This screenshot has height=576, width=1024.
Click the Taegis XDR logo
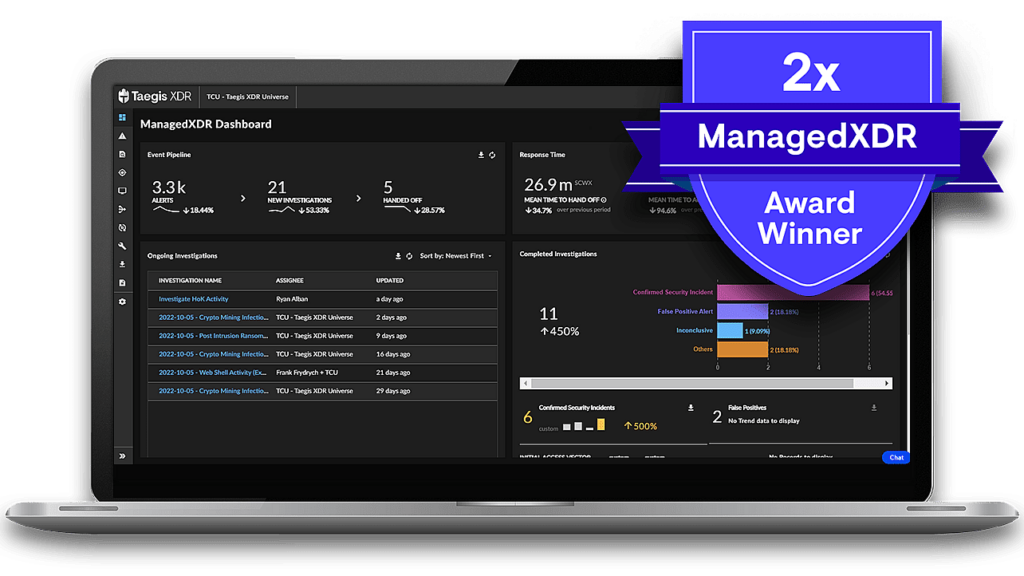point(155,96)
